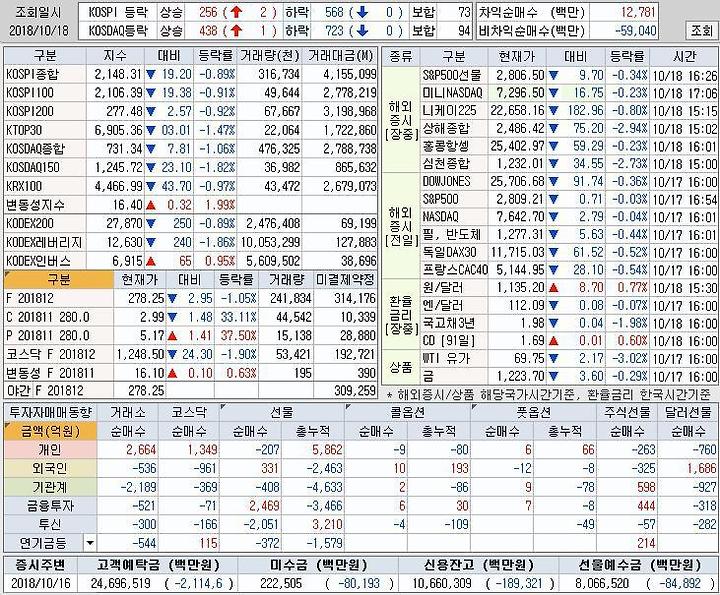Click the 달러선물 column header
This screenshot has width=720, height=595.
[688, 412]
